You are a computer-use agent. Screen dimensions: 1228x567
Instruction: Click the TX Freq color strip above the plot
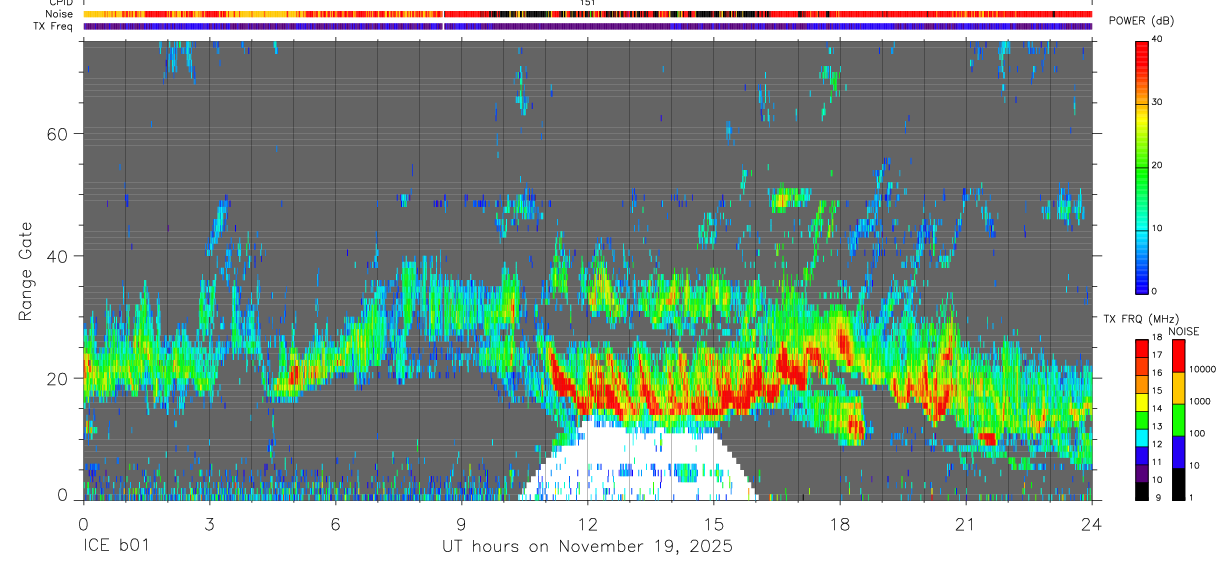click(x=587, y=26)
